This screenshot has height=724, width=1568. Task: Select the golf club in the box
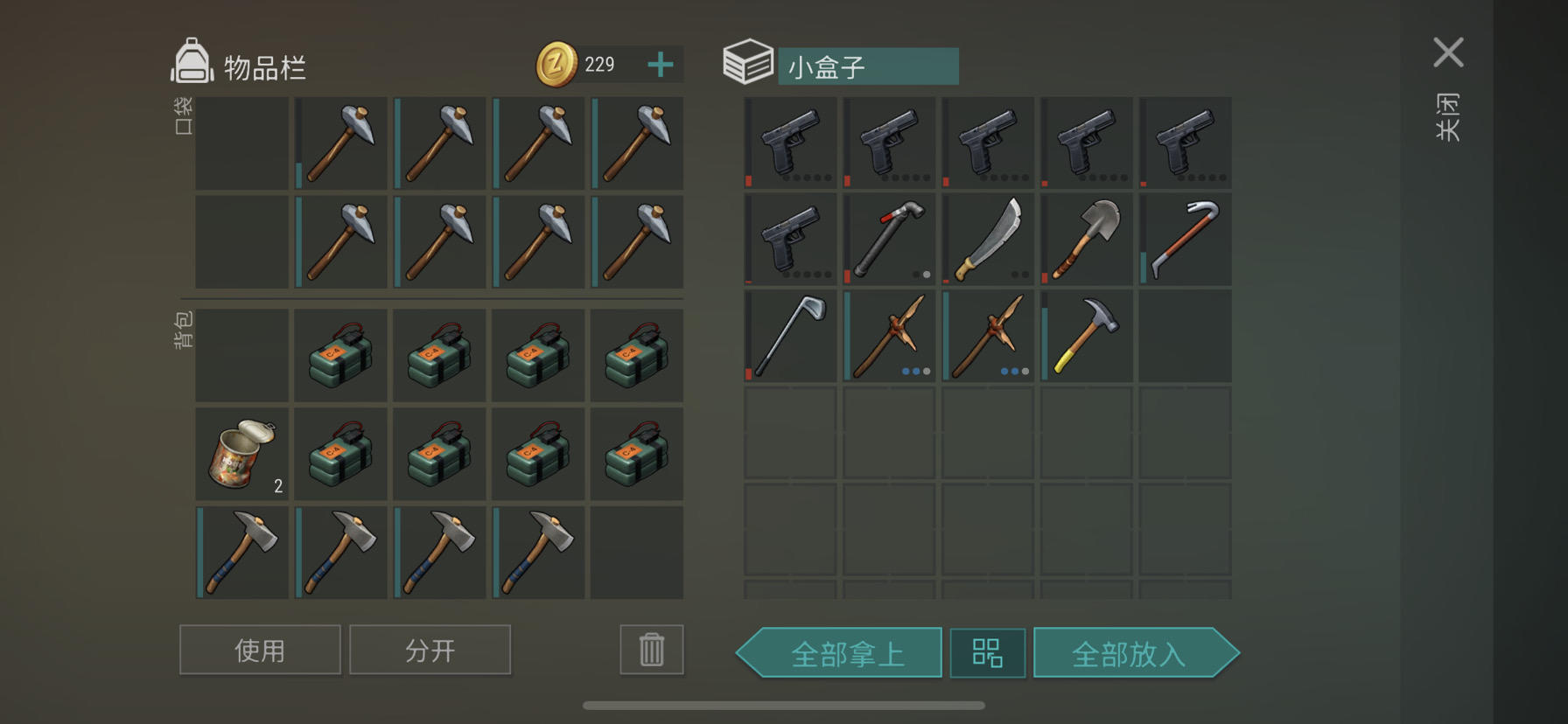click(790, 337)
